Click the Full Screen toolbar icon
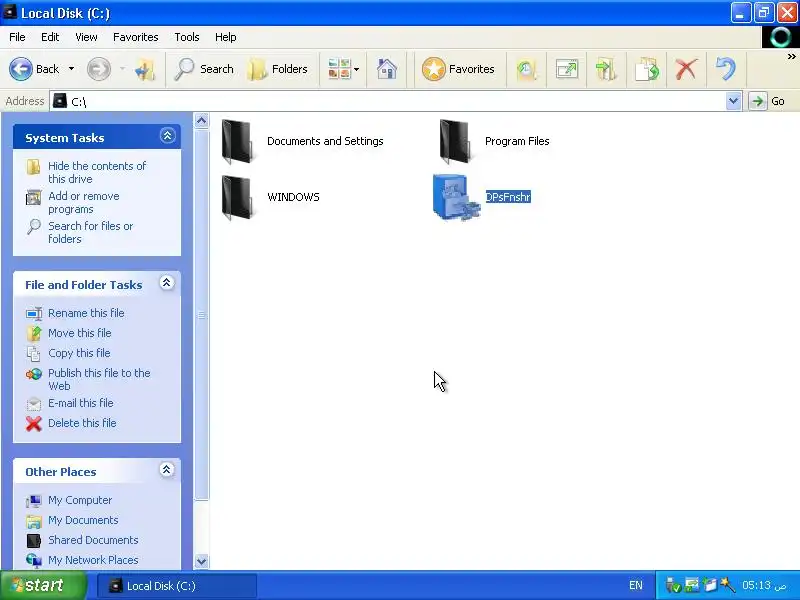This screenshot has width=800, height=600. click(566, 69)
